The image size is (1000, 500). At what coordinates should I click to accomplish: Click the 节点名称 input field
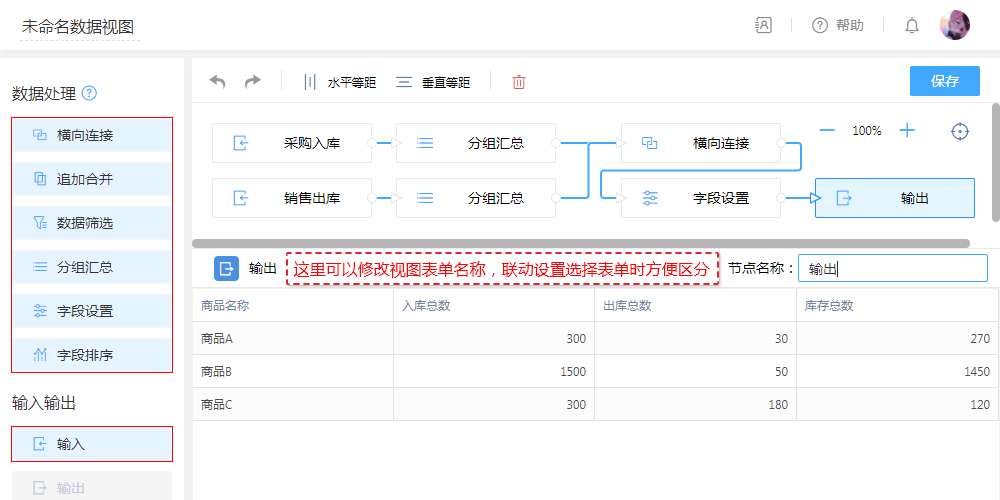click(x=892, y=268)
